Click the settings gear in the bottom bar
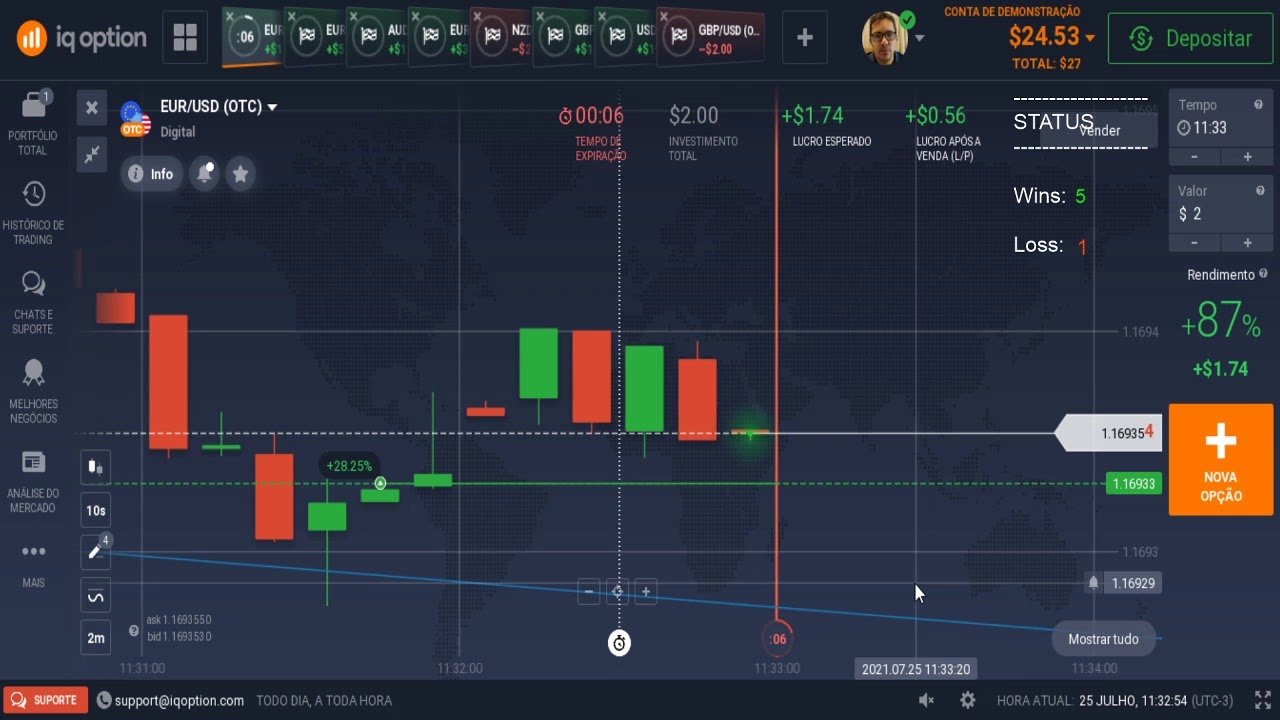 [x=966, y=700]
